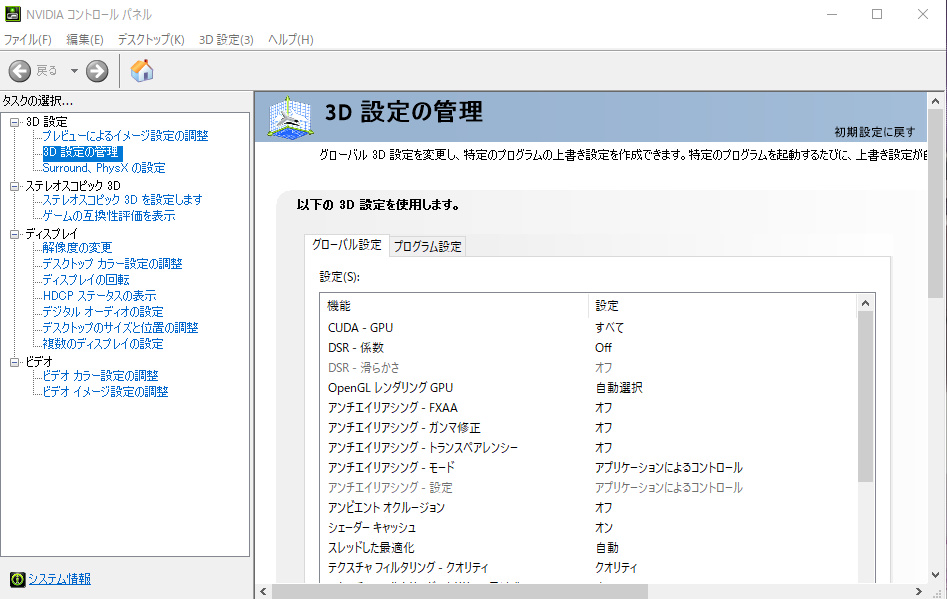Select the アンチエイリアシング - トランスペアレンシー row

pos(588,447)
